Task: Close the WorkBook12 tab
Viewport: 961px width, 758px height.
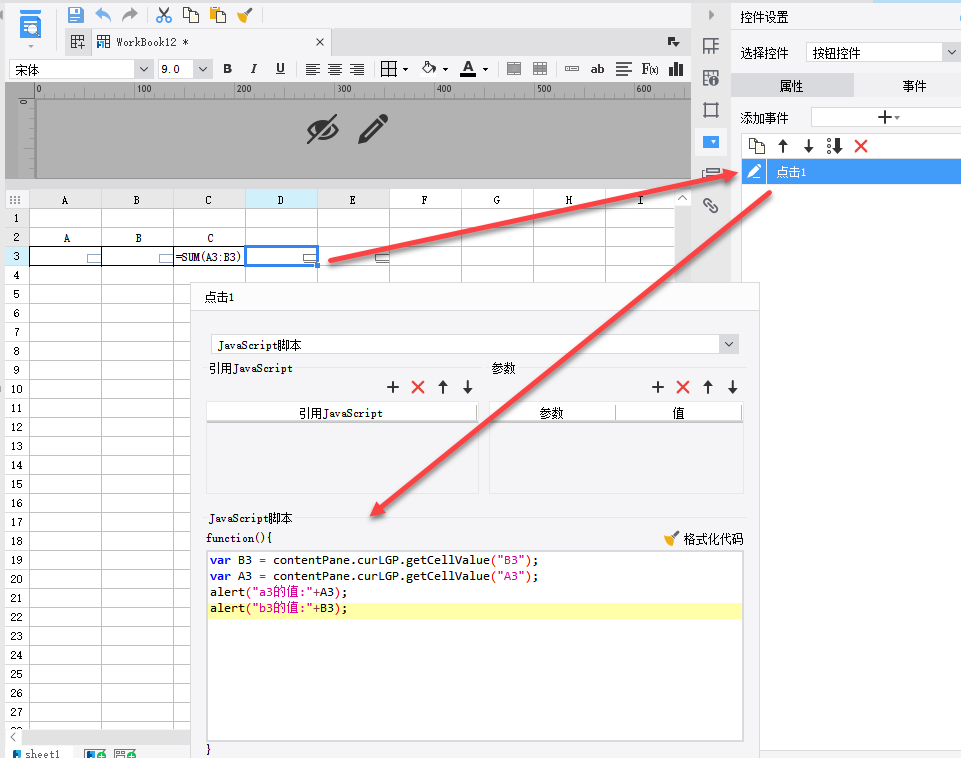Action: 319,42
